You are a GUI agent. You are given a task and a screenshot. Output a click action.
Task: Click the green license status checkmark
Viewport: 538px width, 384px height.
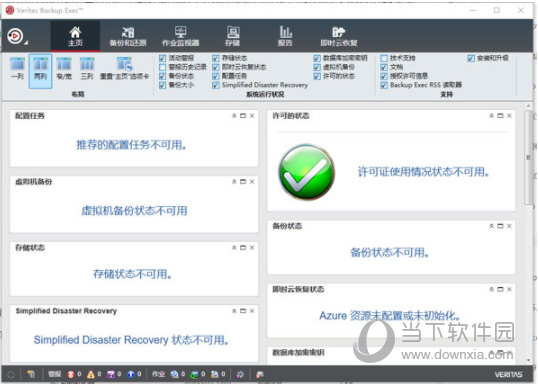[x=306, y=172]
